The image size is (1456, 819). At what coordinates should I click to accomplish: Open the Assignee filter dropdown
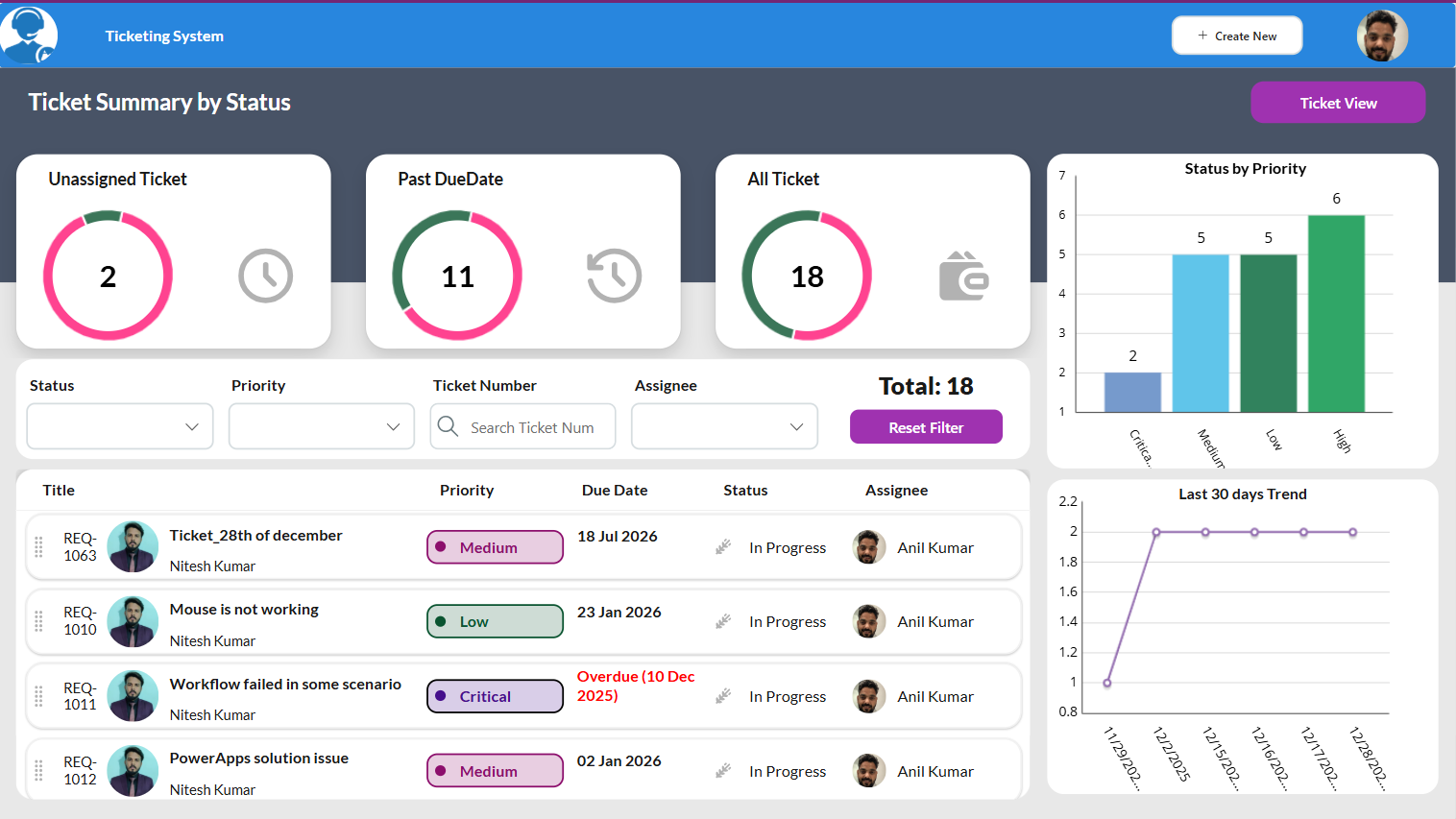pyautogui.click(x=724, y=426)
